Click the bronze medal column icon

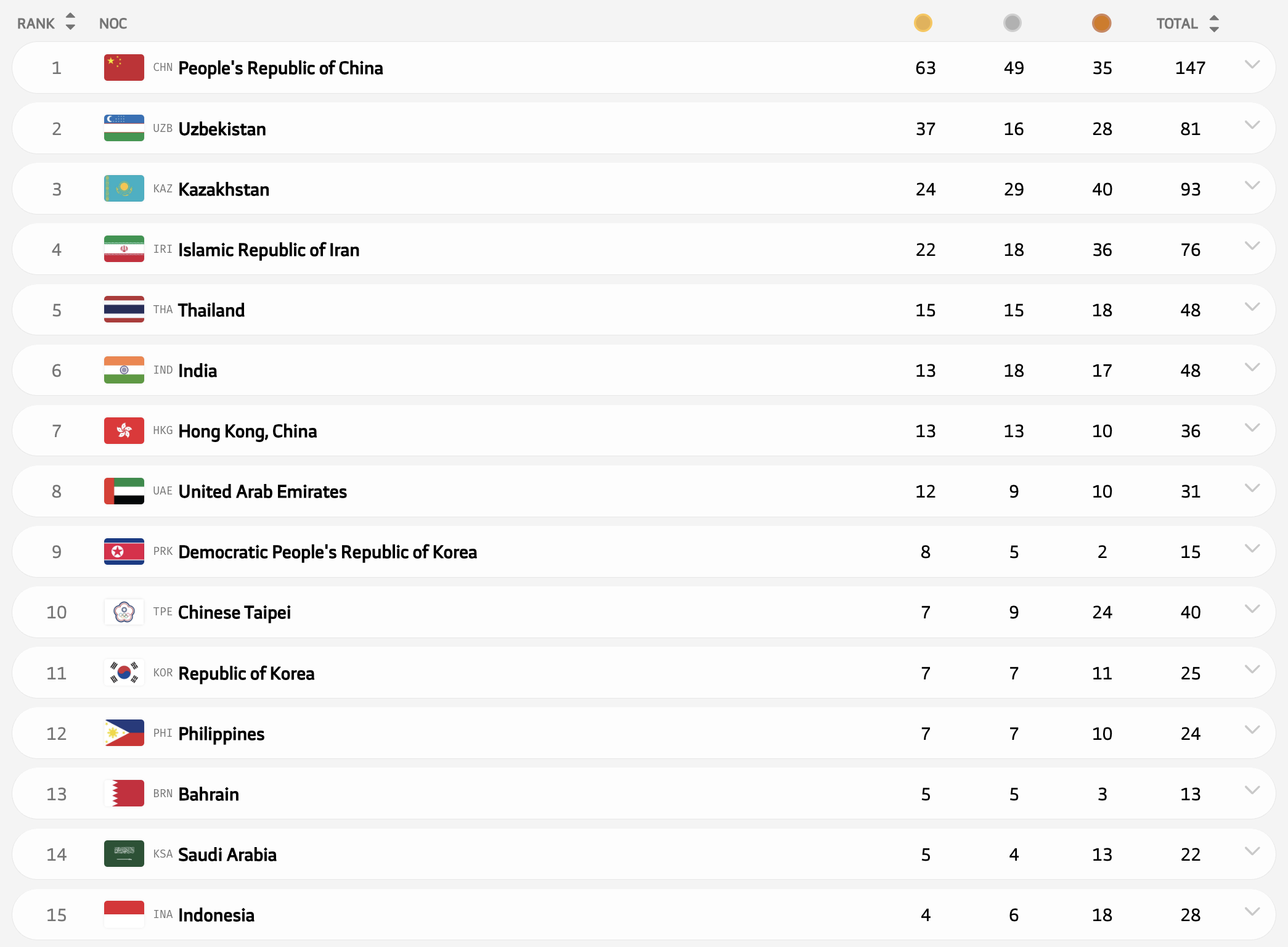1101,23
